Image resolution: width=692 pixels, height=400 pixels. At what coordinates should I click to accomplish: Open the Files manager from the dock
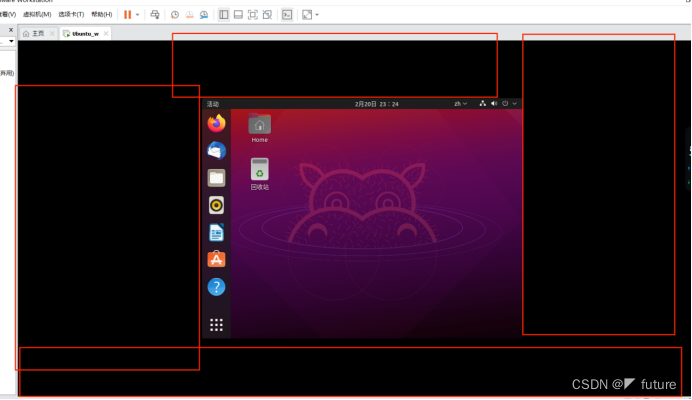(x=216, y=178)
